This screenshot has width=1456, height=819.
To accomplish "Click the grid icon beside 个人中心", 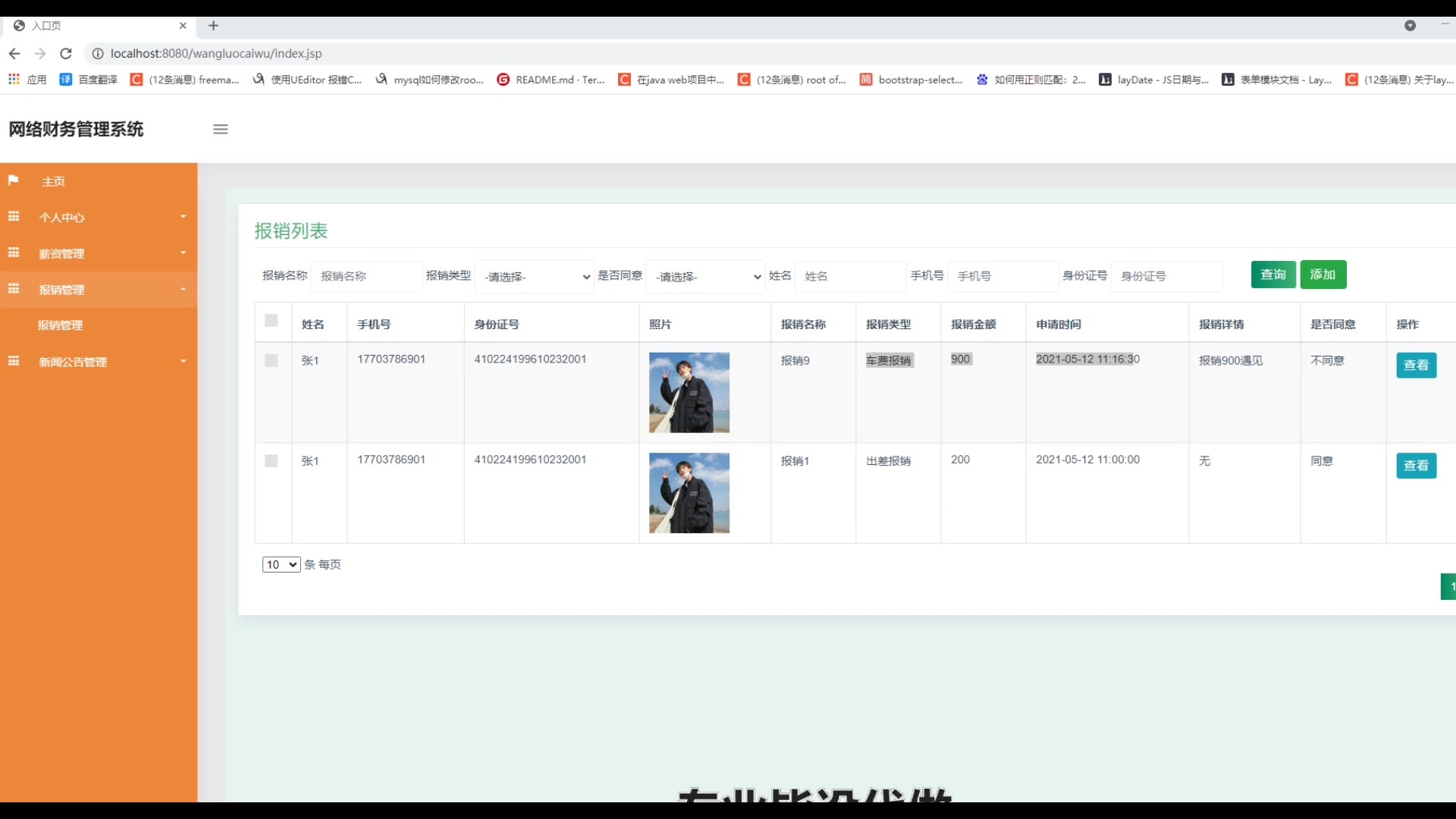I will click(x=13, y=217).
